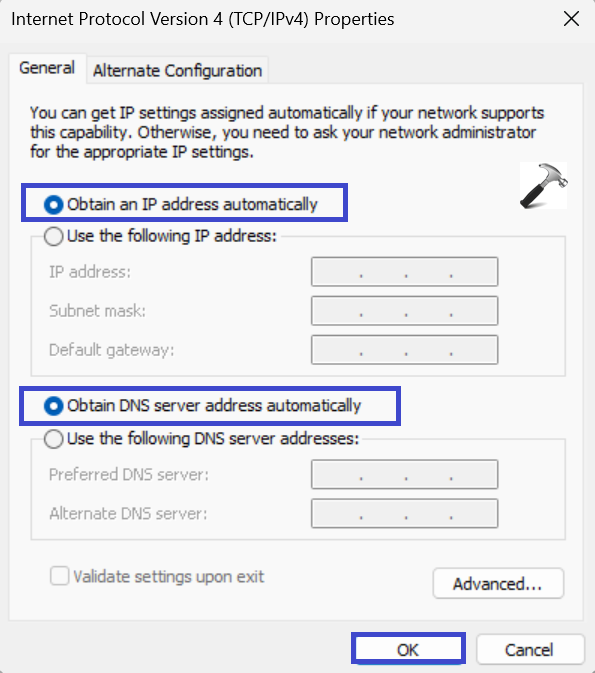
Task: Switch to the Alternate Configuration tab
Action: pyautogui.click(x=177, y=70)
